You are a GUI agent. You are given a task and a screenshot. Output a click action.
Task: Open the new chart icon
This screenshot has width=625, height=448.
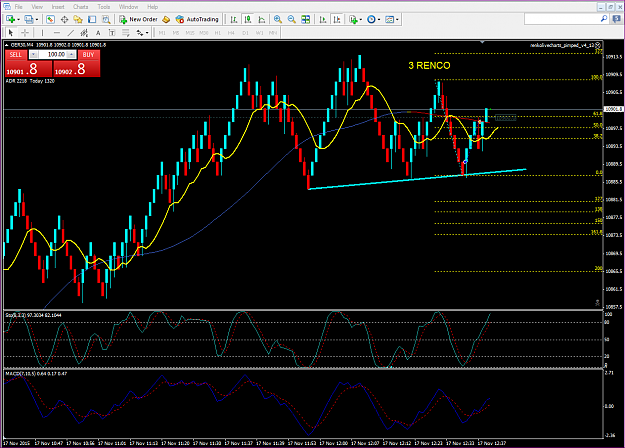(10, 19)
